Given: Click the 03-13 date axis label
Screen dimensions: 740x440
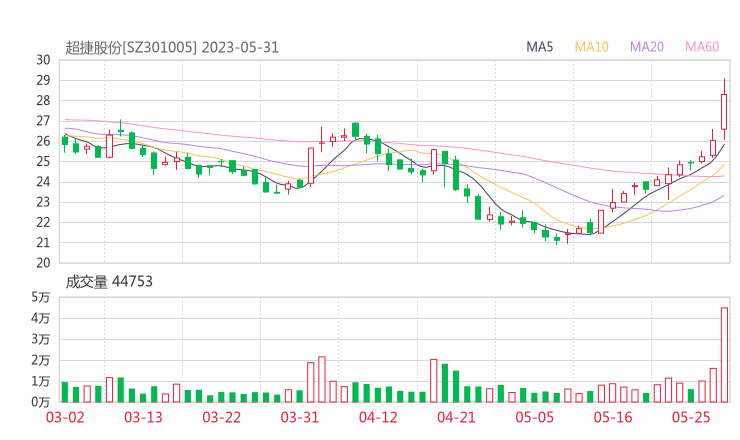Looking at the screenshot, I should [143, 417].
